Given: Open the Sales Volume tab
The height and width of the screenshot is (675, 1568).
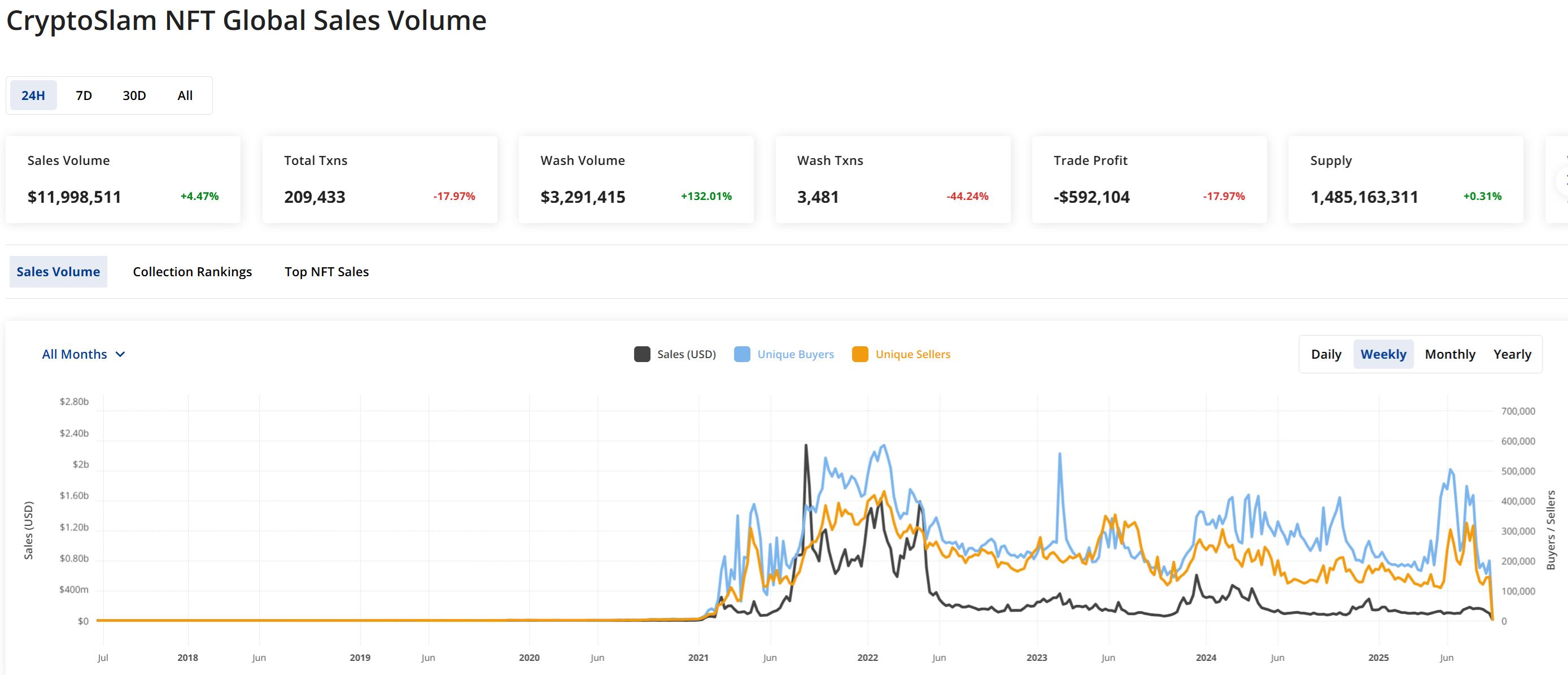Looking at the screenshot, I should tap(58, 272).
